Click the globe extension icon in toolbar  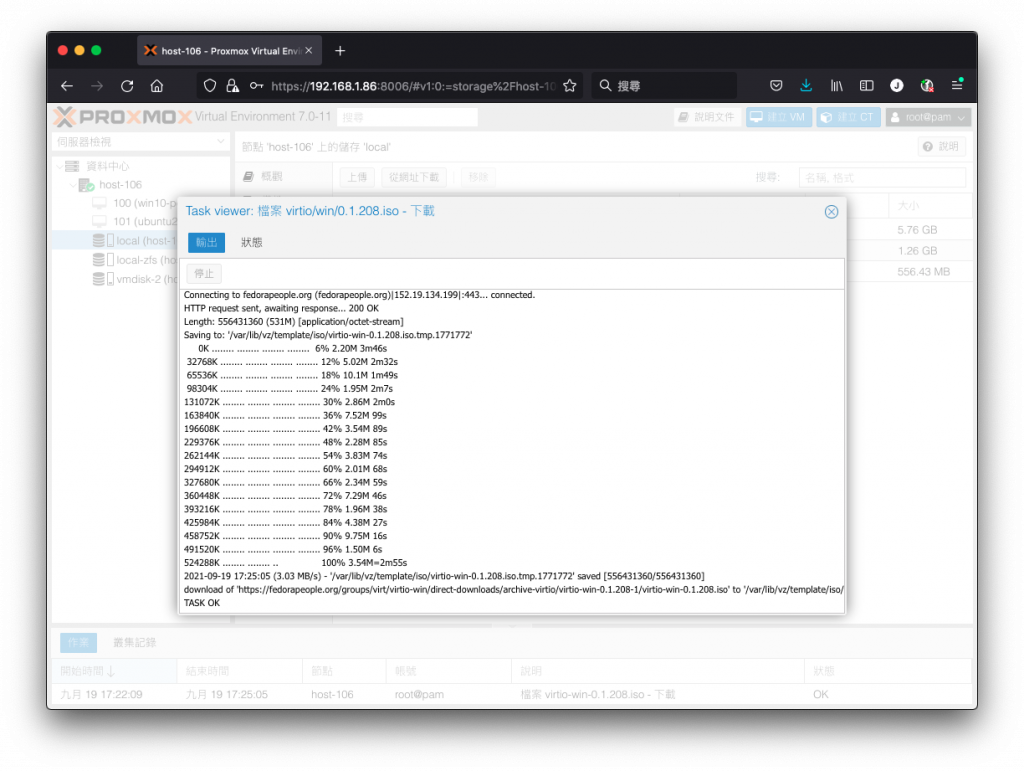927,86
